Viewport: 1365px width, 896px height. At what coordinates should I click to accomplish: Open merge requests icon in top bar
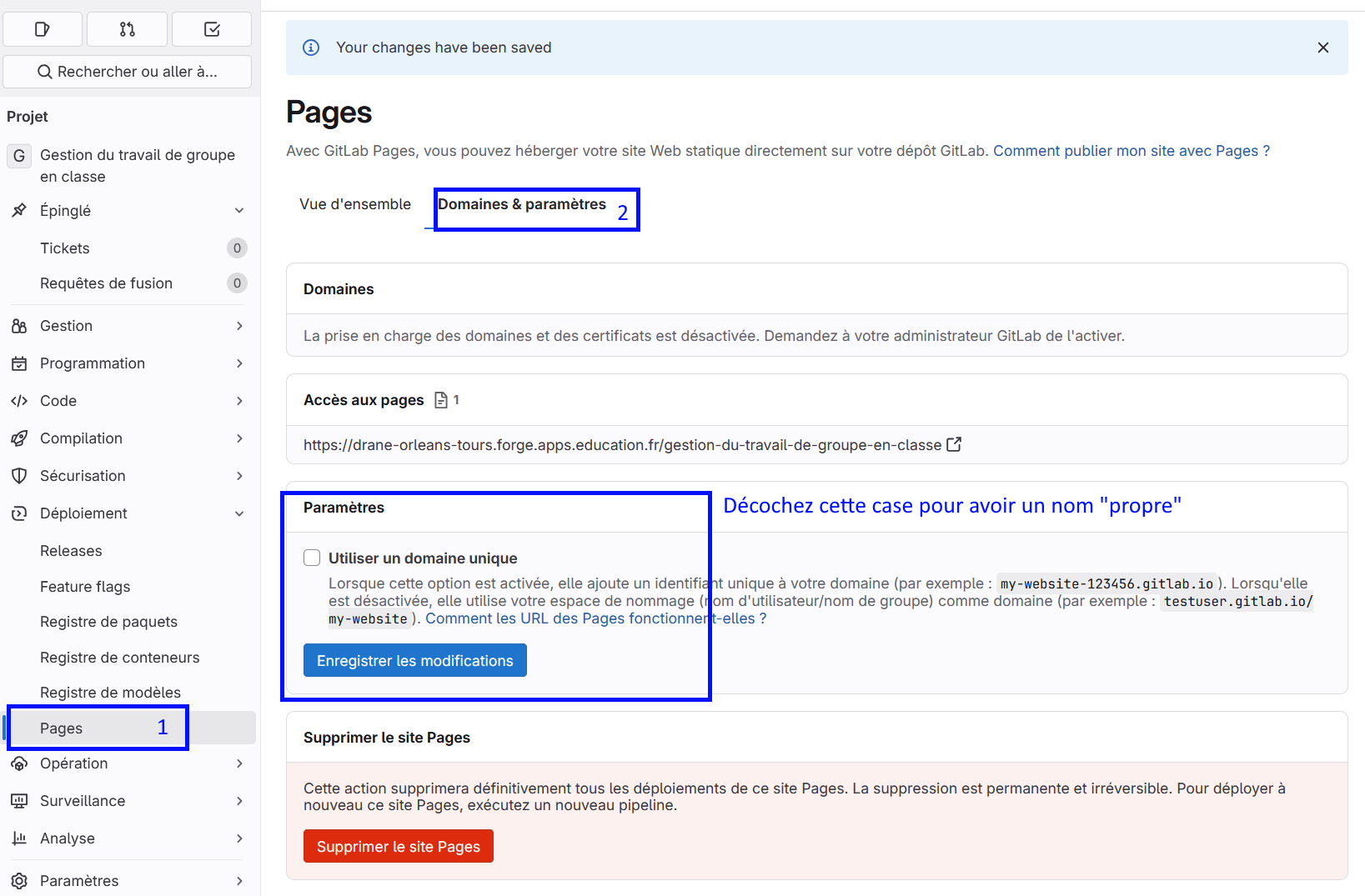click(x=127, y=30)
